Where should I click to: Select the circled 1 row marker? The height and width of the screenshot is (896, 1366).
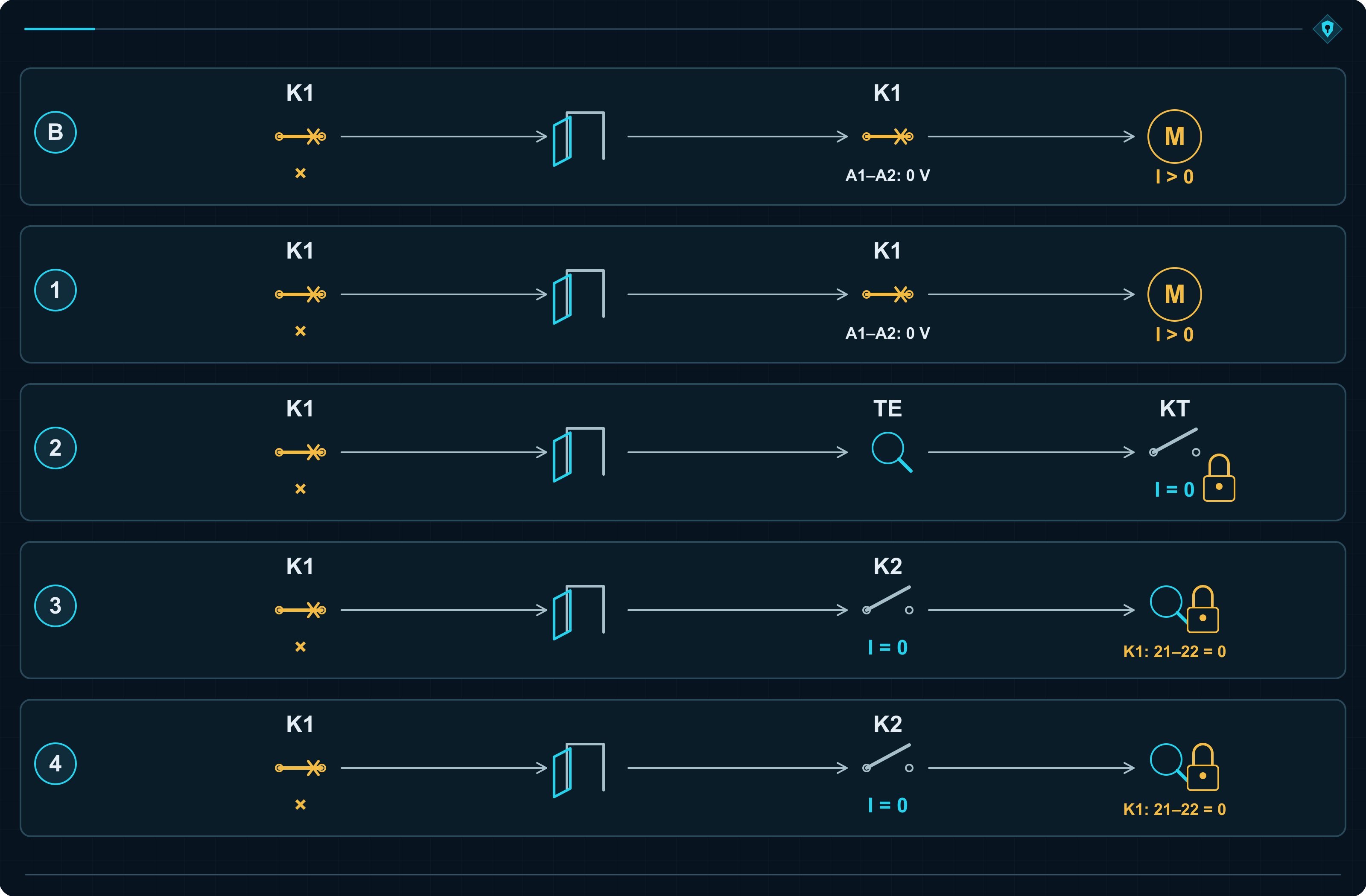click(x=55, y=290)
